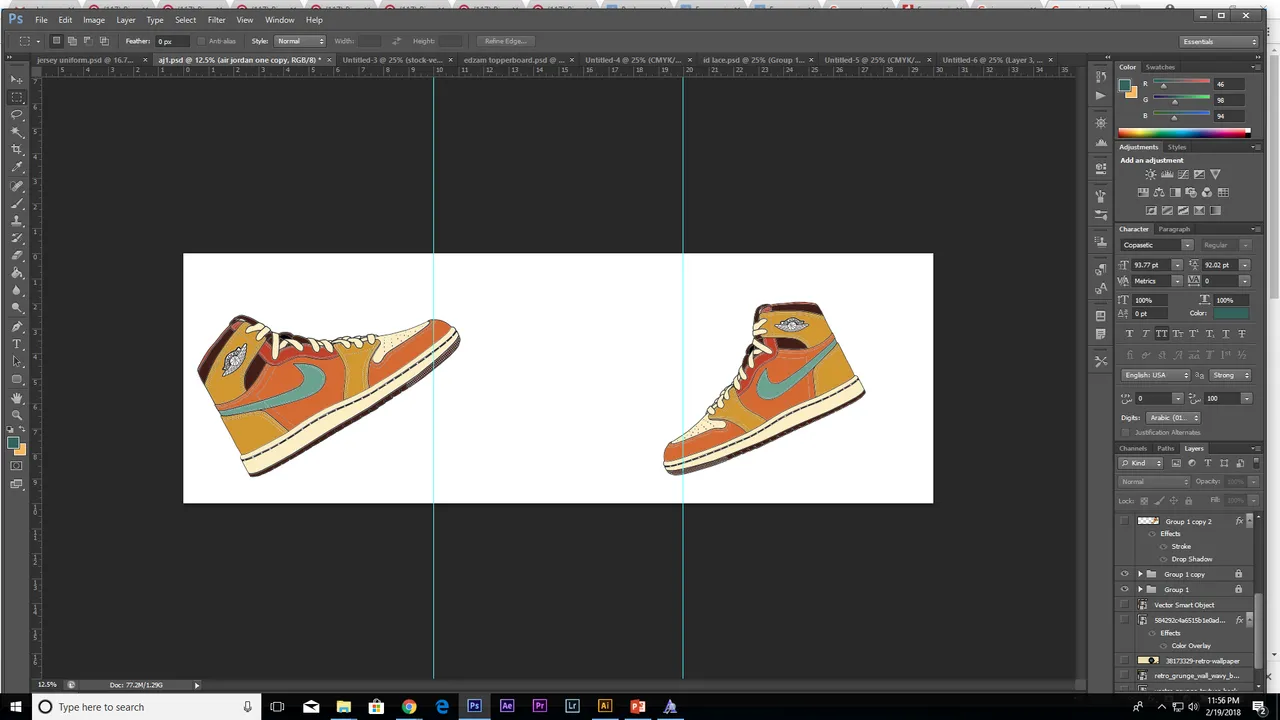Open the Layer menu
This screenshot has width=1280, height=720.
pyautogui.click(x=126, y=20)
